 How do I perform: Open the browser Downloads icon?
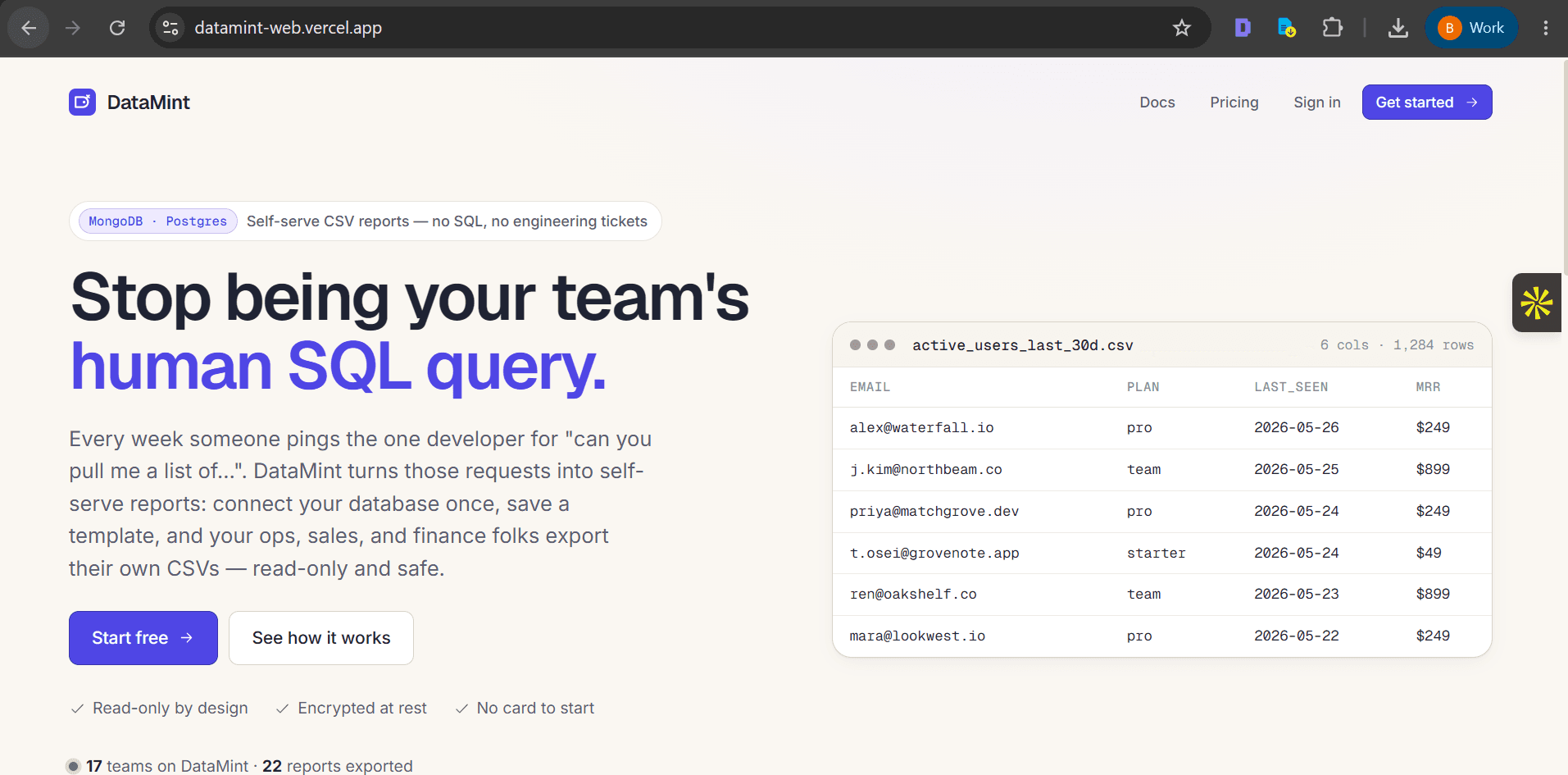pos(1398,28)
